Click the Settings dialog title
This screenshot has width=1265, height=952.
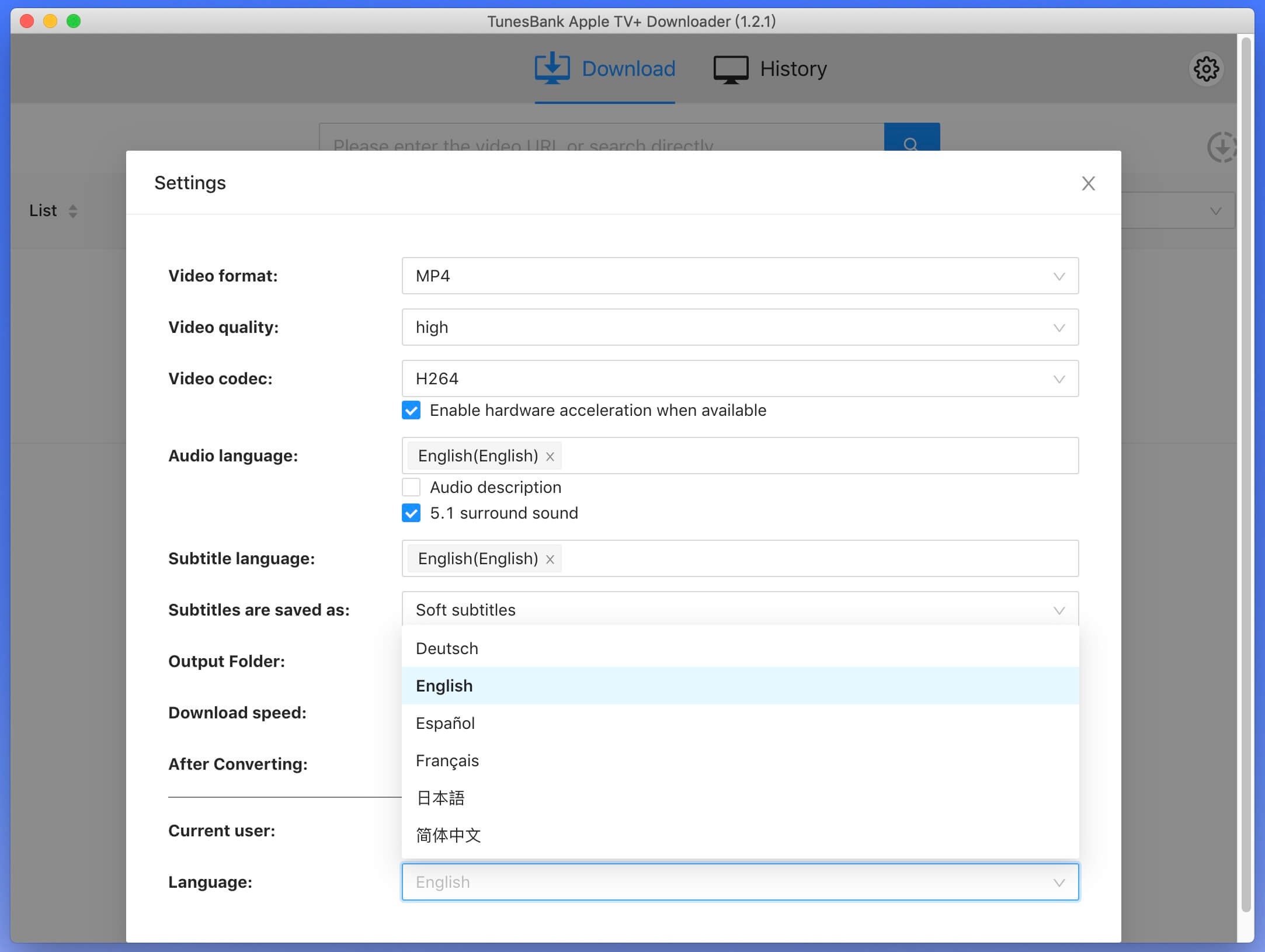click(x=190, y=183)
